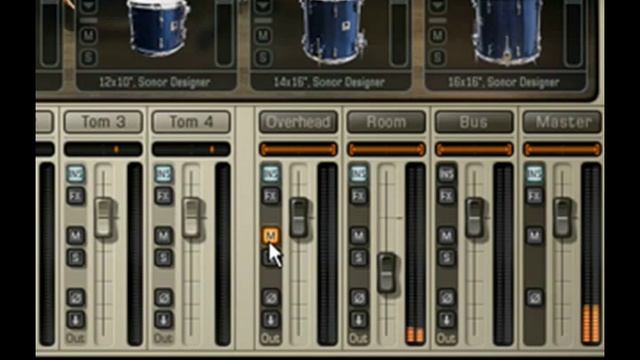
Task: Invert phase on the Overhead channel
Action: 271,298
